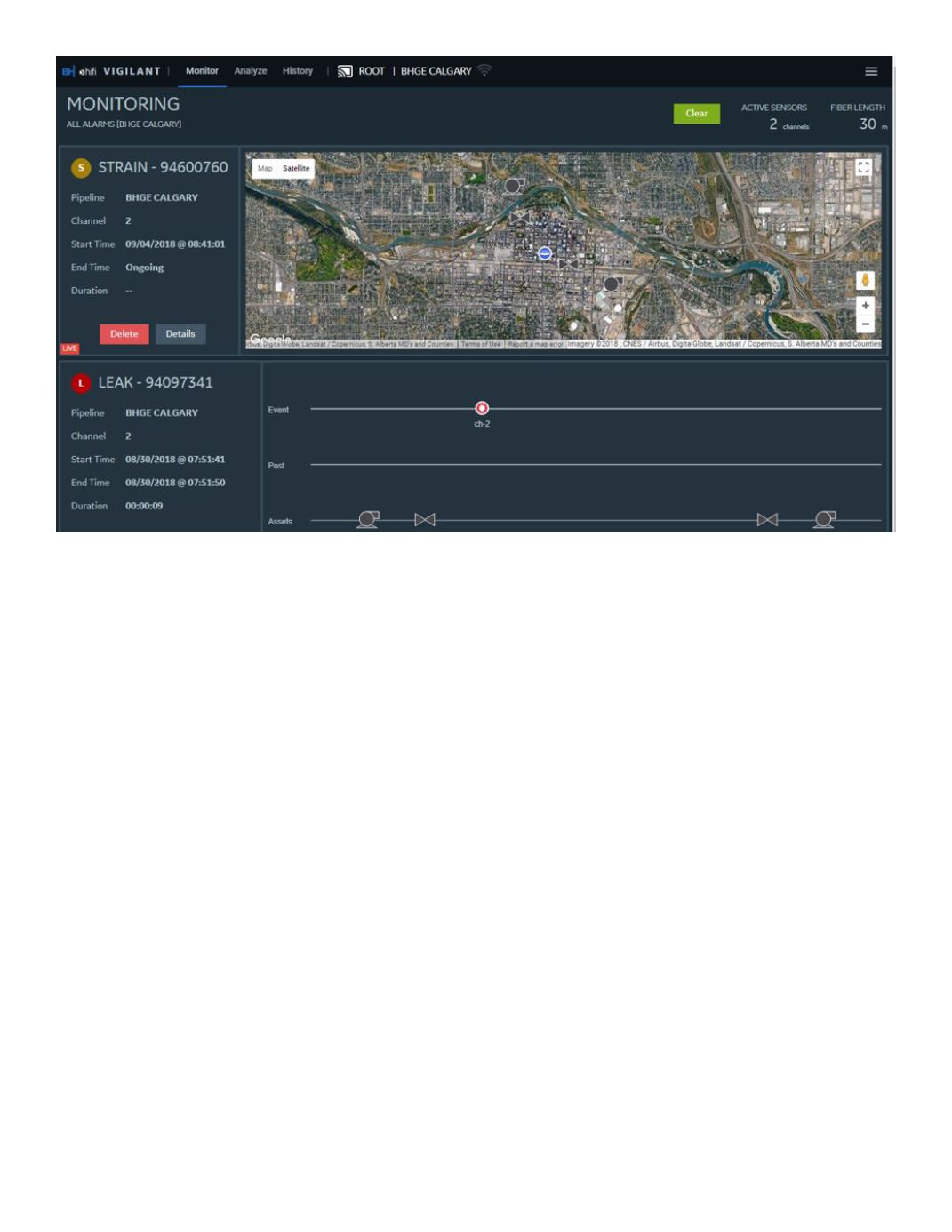
Task: Click the duration value 00:00:09
Action: click(x=144, y=506)
